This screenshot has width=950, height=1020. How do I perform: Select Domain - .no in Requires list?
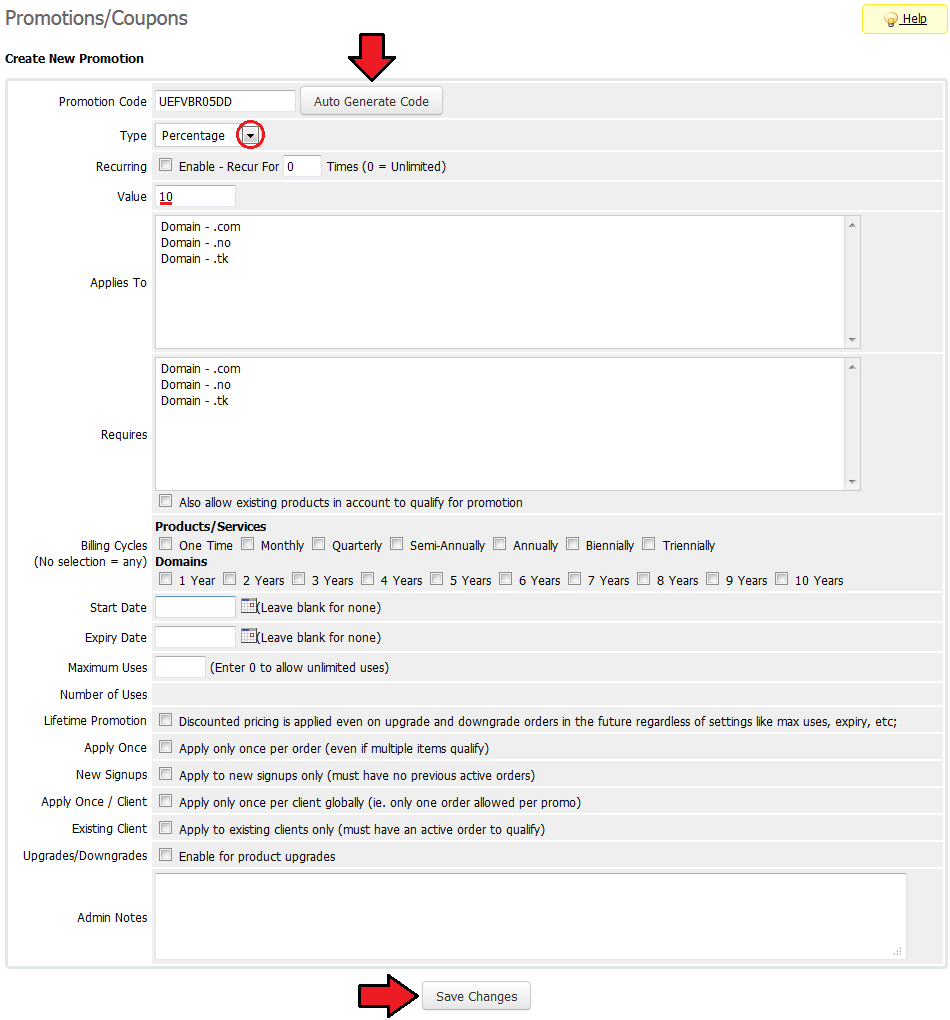[196, 385]
